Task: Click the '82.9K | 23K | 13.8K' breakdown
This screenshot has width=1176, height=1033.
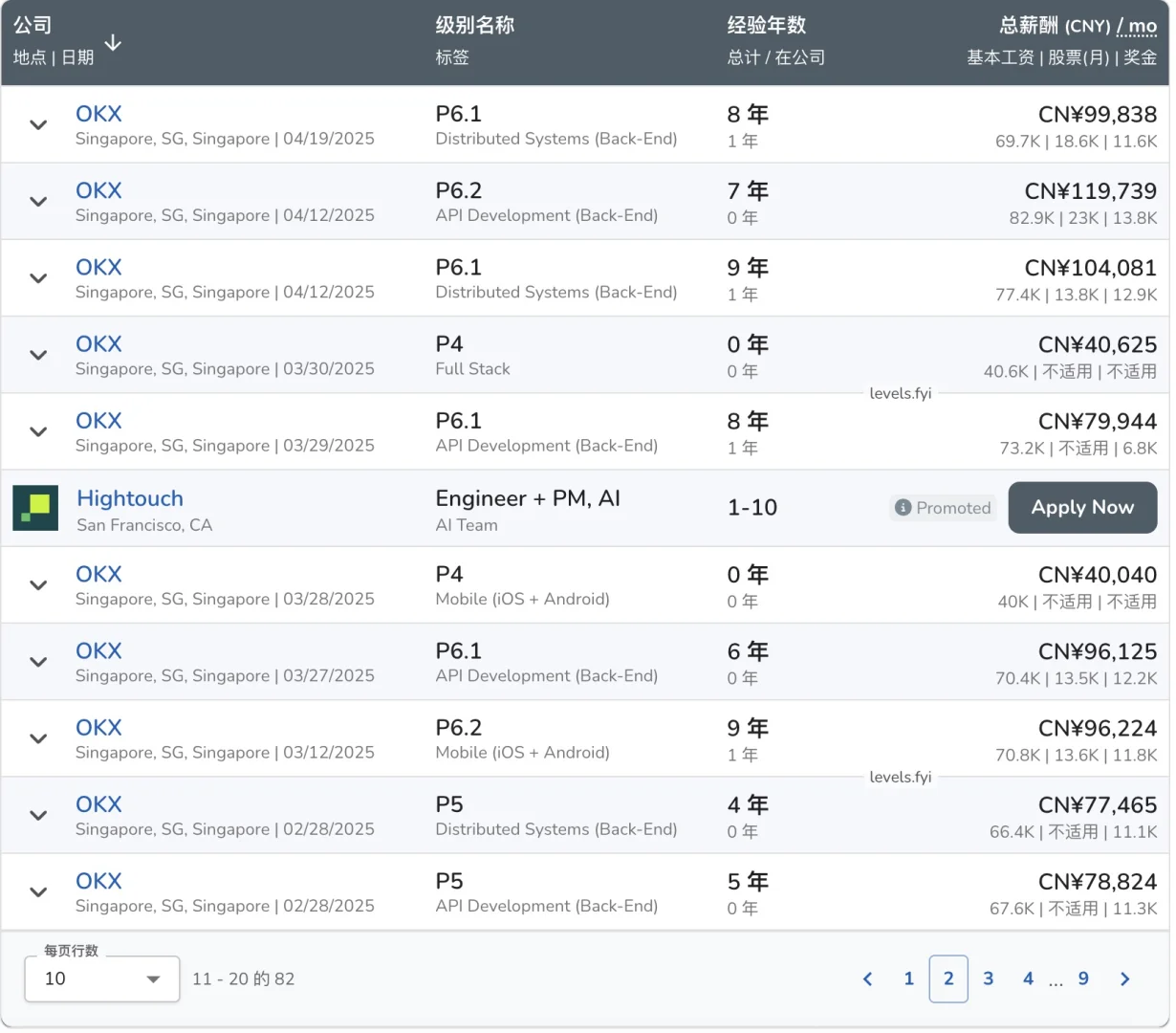Action: pyautogui.click(x=1083, y=218)
